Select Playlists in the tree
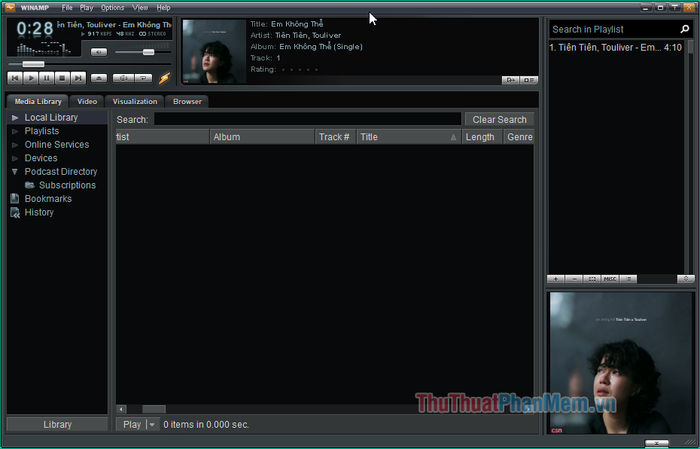 42,131
